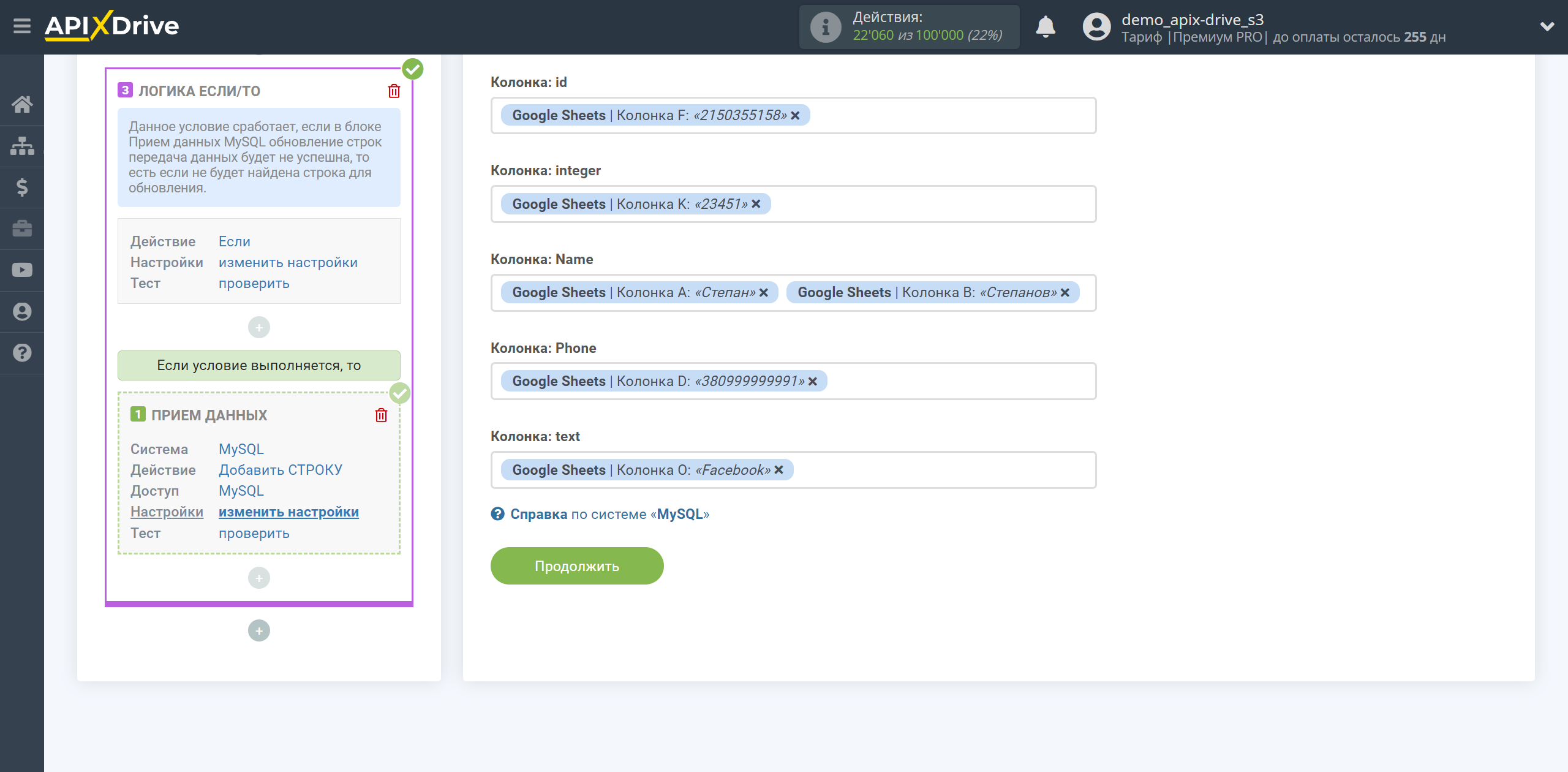Click the user avatar icon
This screenshot has height=772, width=1568.
[x=1096, y=27]
